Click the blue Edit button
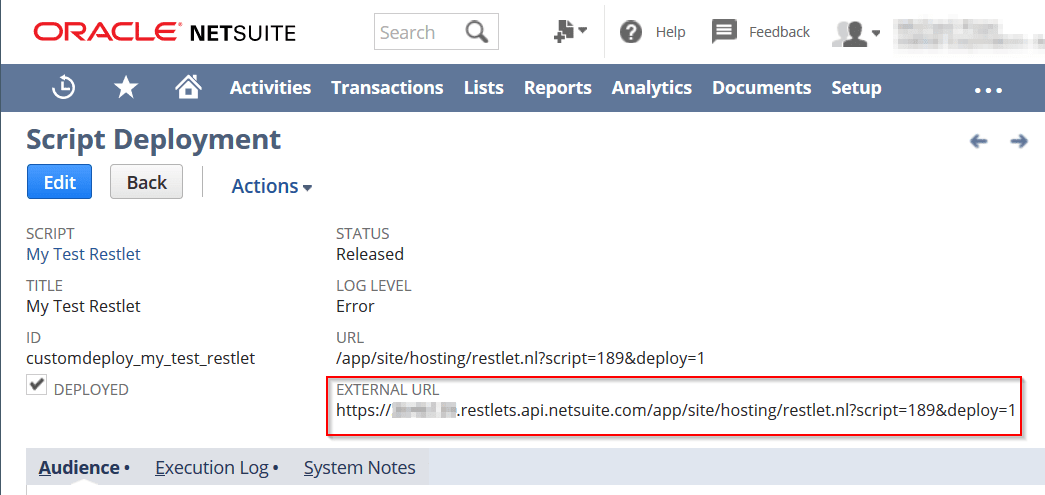 [x=59, y=181]
